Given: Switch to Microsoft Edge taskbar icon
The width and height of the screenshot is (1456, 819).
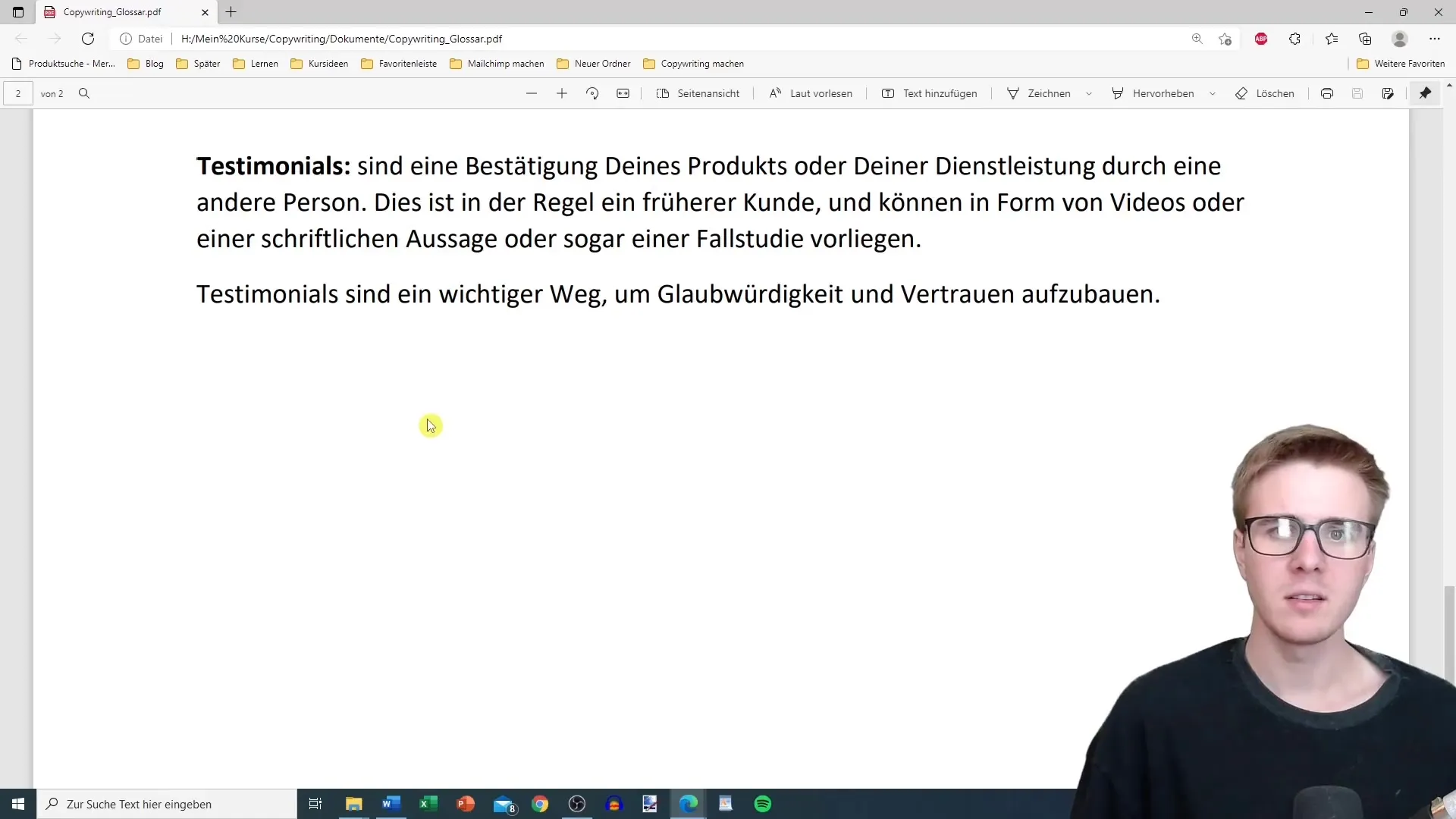Looking at the screenshot, I should pyautogui.click(x=689, y=804).
